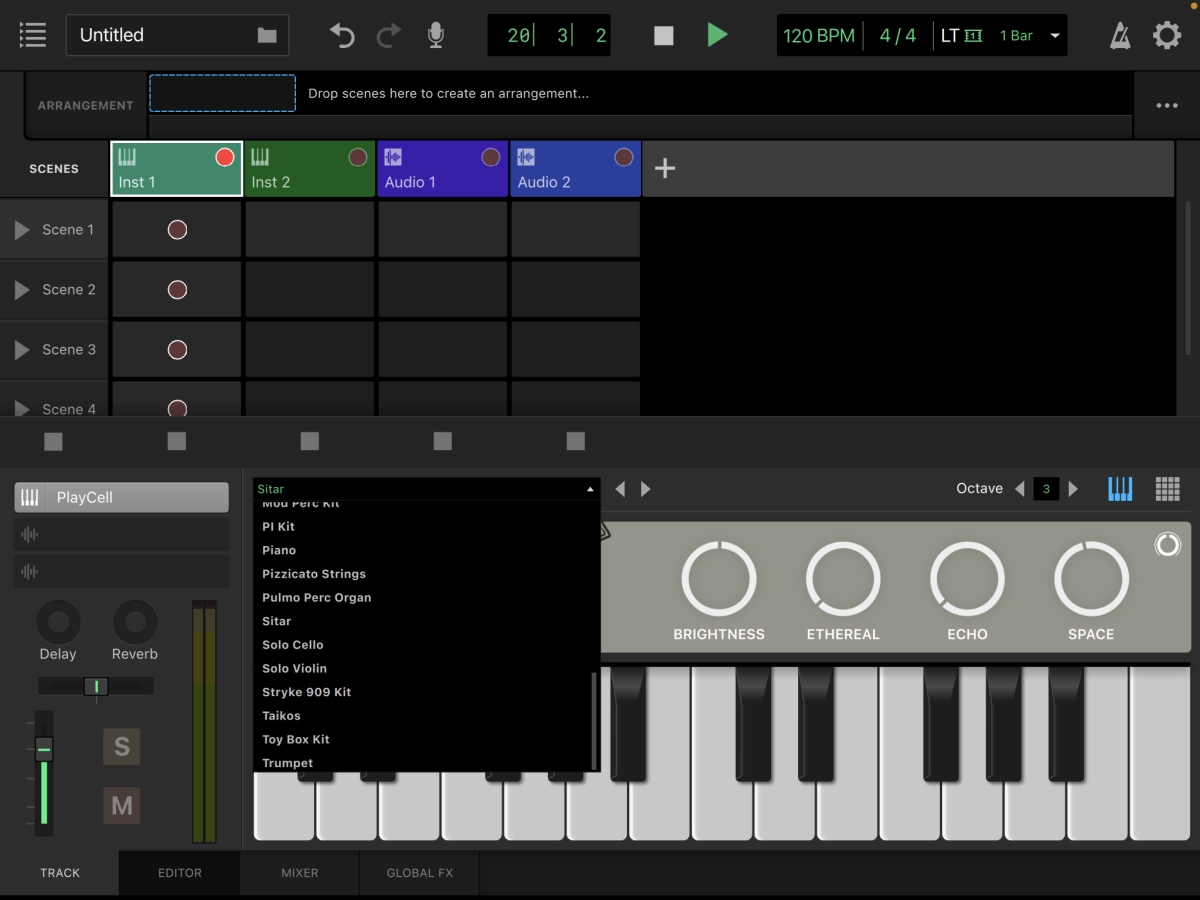Click the undo arrow icon
This screenshot has height=900, width=1200.
pos(342,36)
